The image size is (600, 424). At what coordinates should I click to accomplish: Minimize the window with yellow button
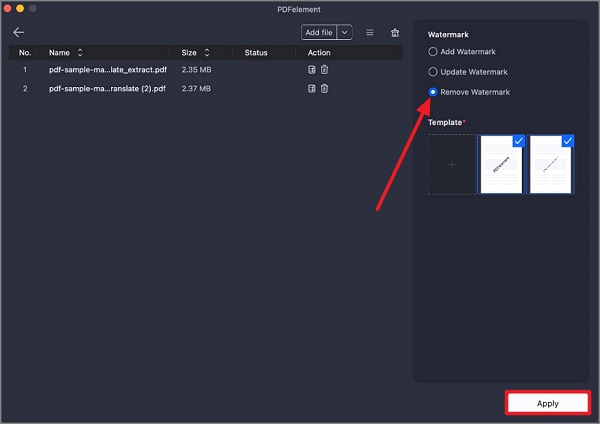click(x=20, y=8)
